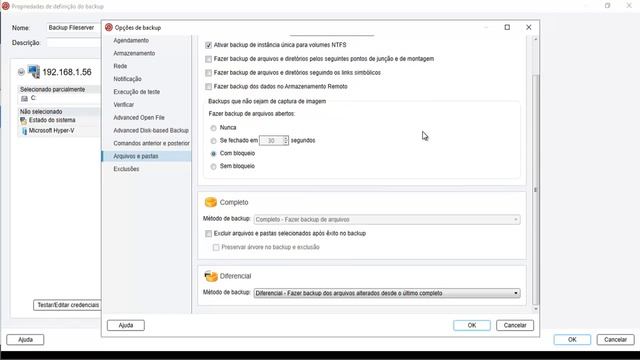The height and width of the screenshot is (360, 640).
Task: Enable backup via pontos de junção e montagem
Action: 209,59
